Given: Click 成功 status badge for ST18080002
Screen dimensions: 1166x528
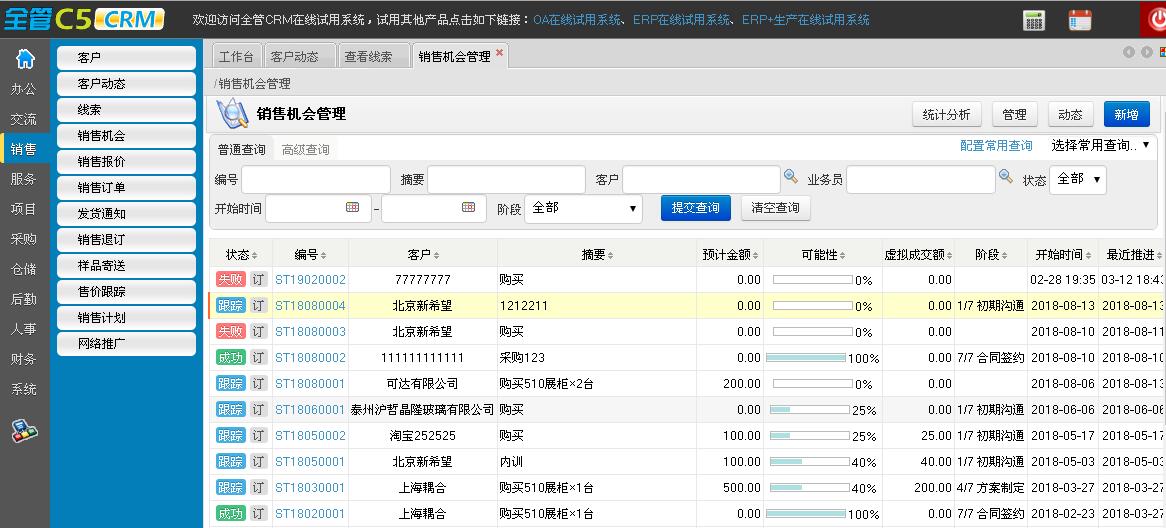Looking at the screenshot, I should [231, 358].
